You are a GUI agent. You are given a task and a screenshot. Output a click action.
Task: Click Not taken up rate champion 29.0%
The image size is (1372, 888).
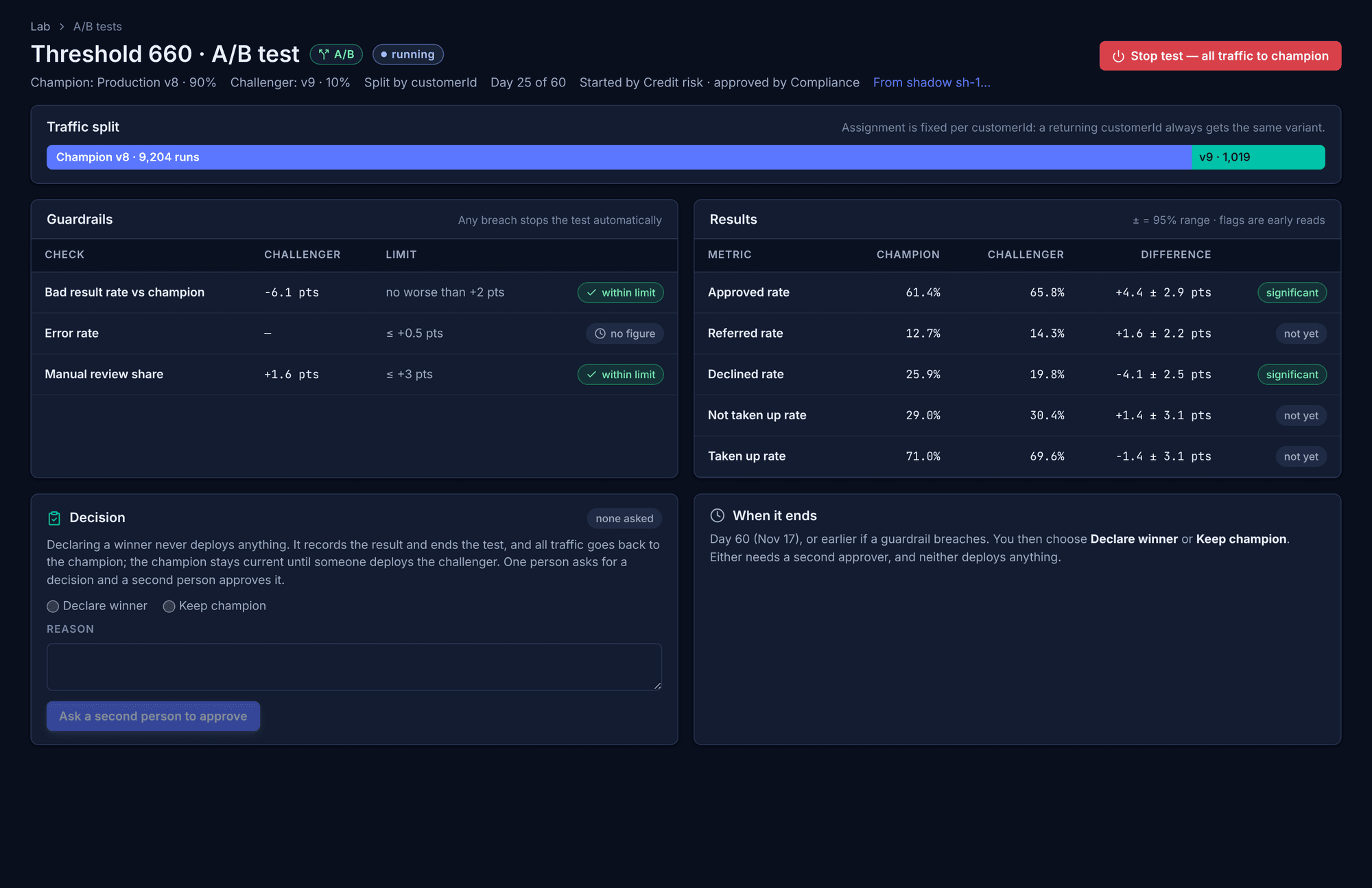923,416
